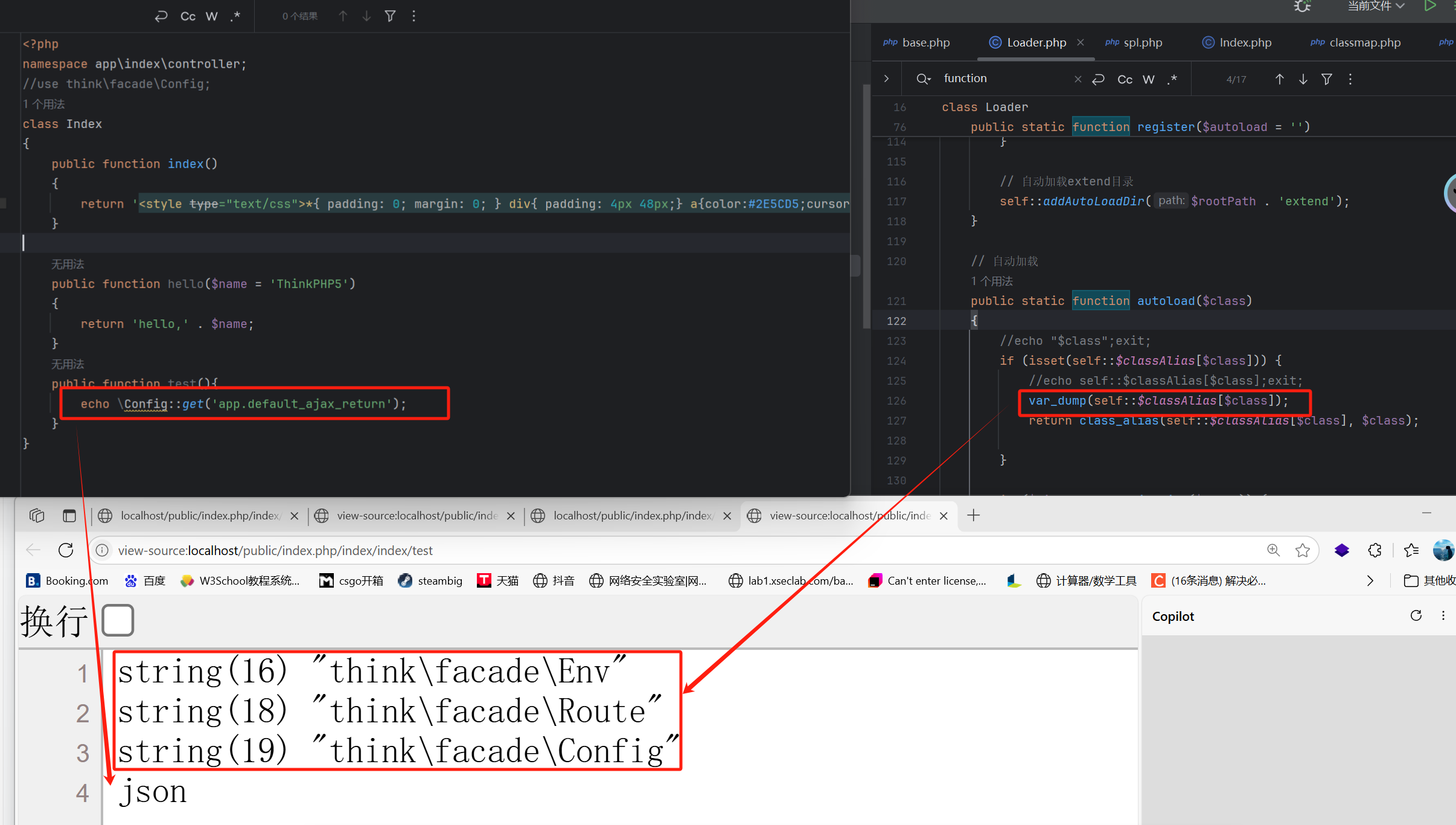Expand the bookmarks overflow chevron
This screenshot has width=1456, height=825.
point(1370,580)
